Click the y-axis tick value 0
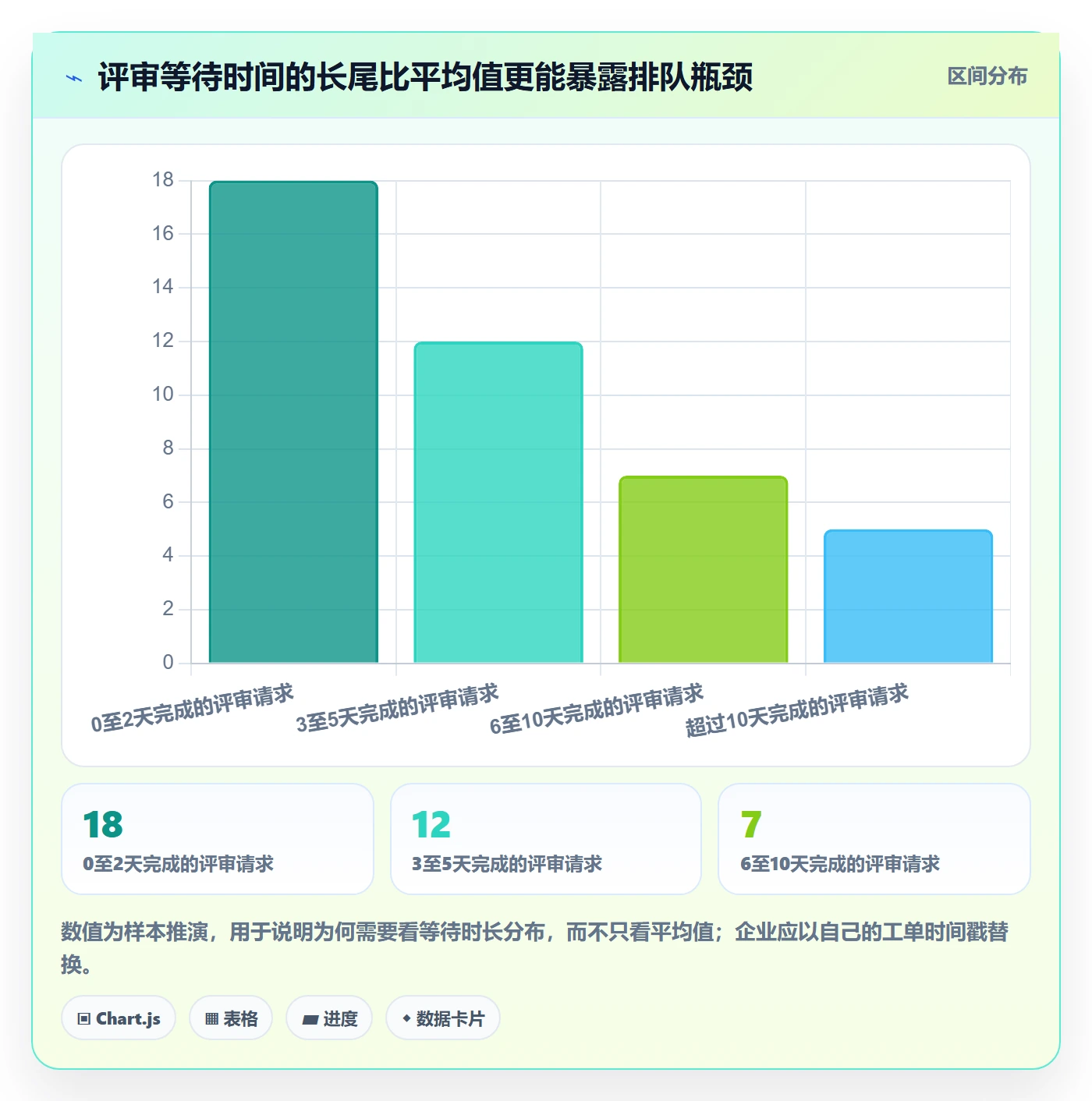 tap(168, 663)
